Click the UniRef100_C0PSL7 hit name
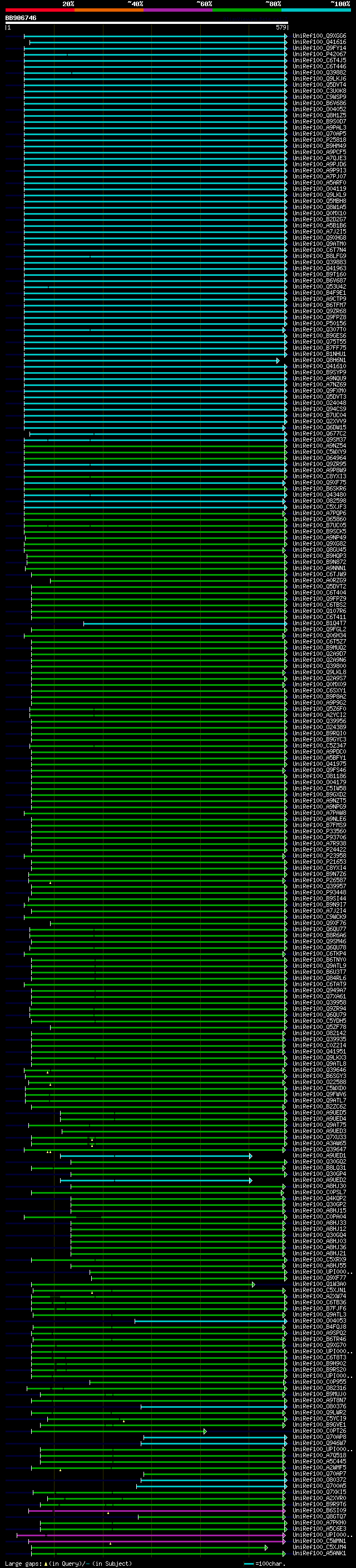The height and width of the screenshot is (1568, 356). pyautogui.click(x=319, y=1193)
